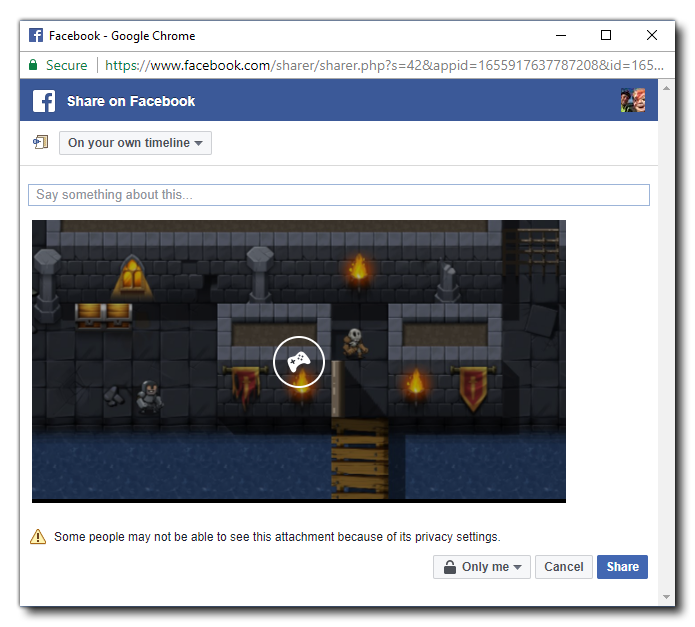
Task: Click the share-destination icon beside timeline dropdown
Action: click(40, 142)
